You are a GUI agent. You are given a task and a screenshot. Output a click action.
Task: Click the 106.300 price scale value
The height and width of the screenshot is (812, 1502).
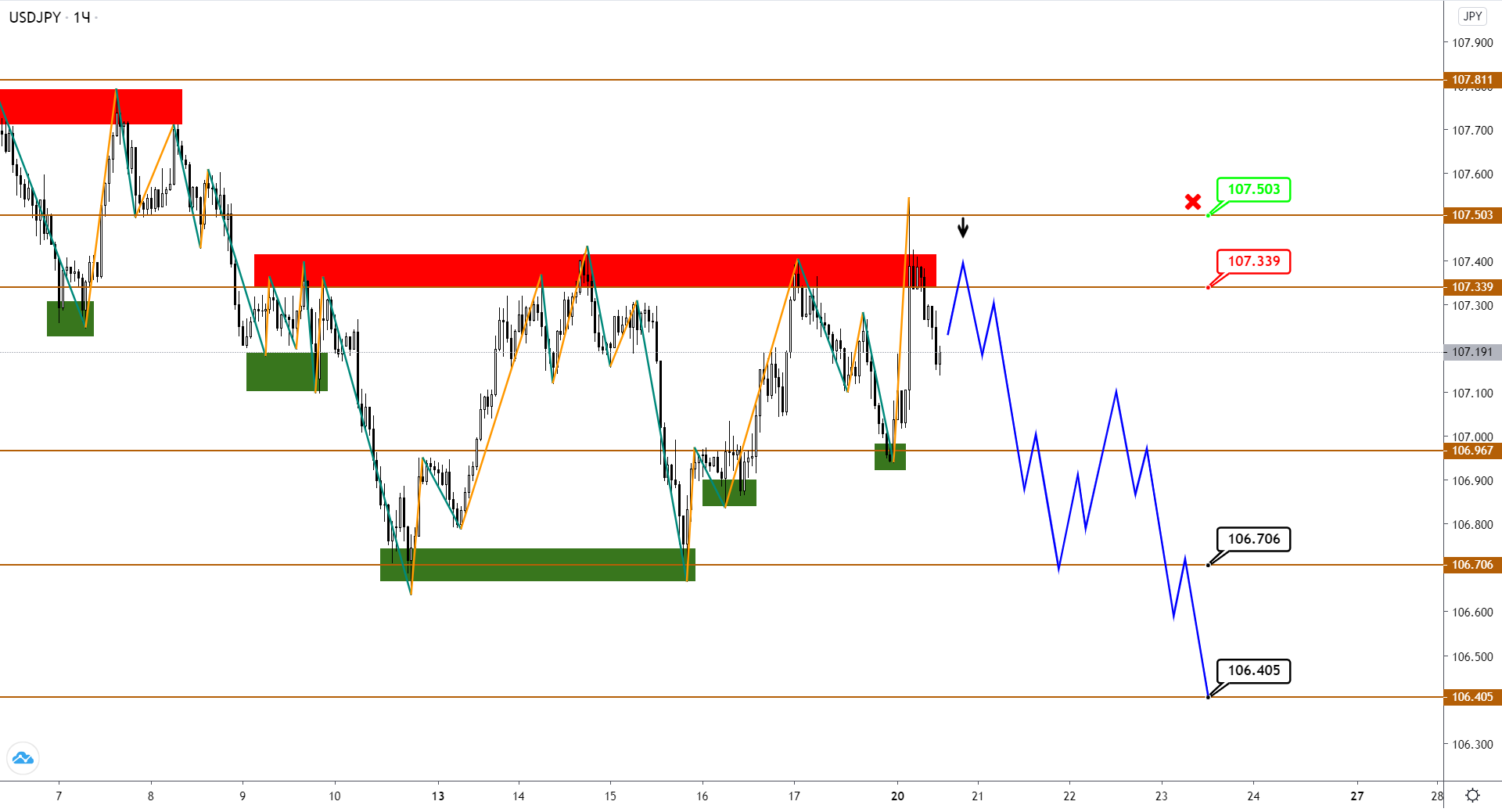tap(1472, 745)
